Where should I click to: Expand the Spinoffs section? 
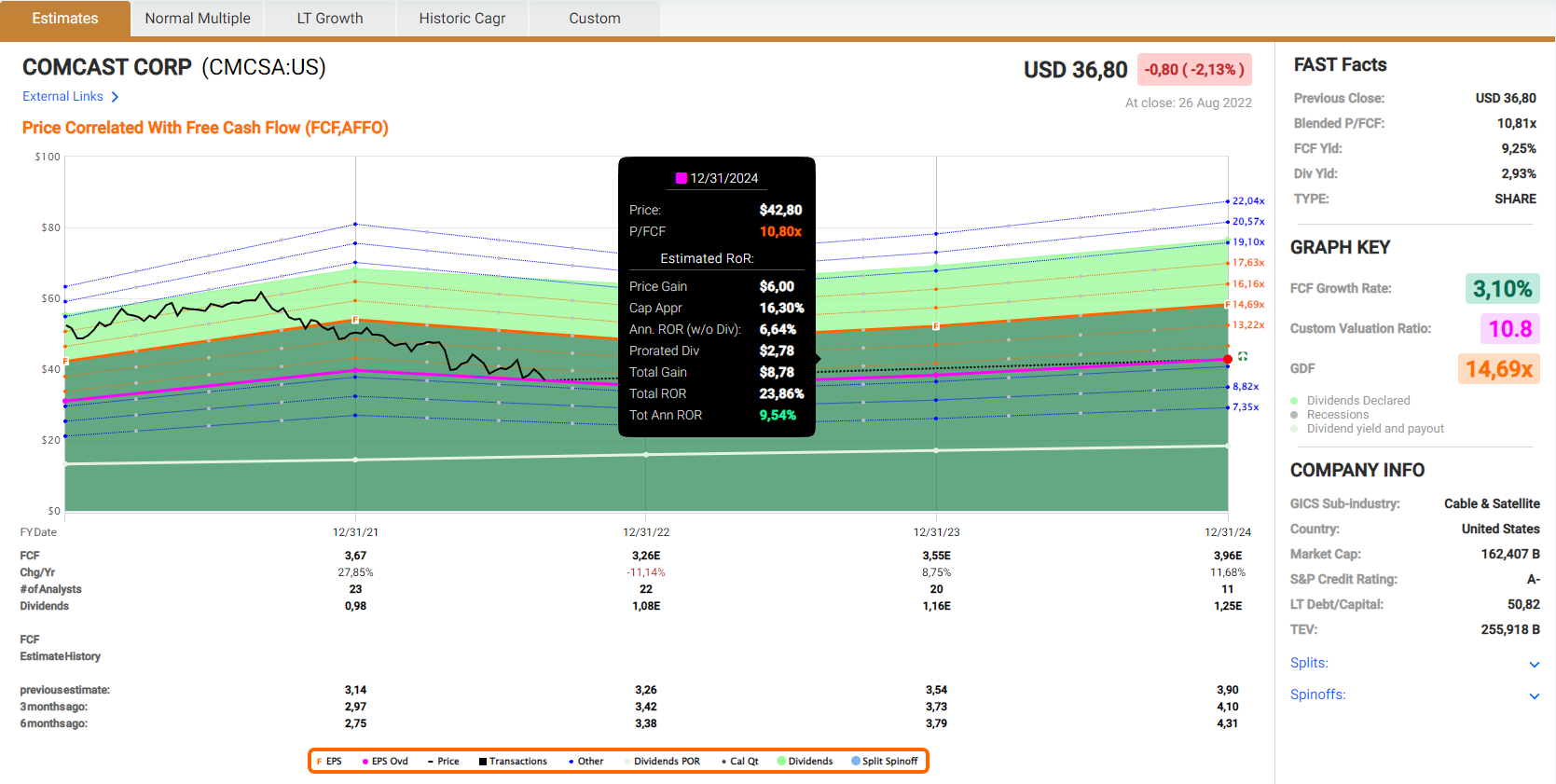pos(1534,695)
